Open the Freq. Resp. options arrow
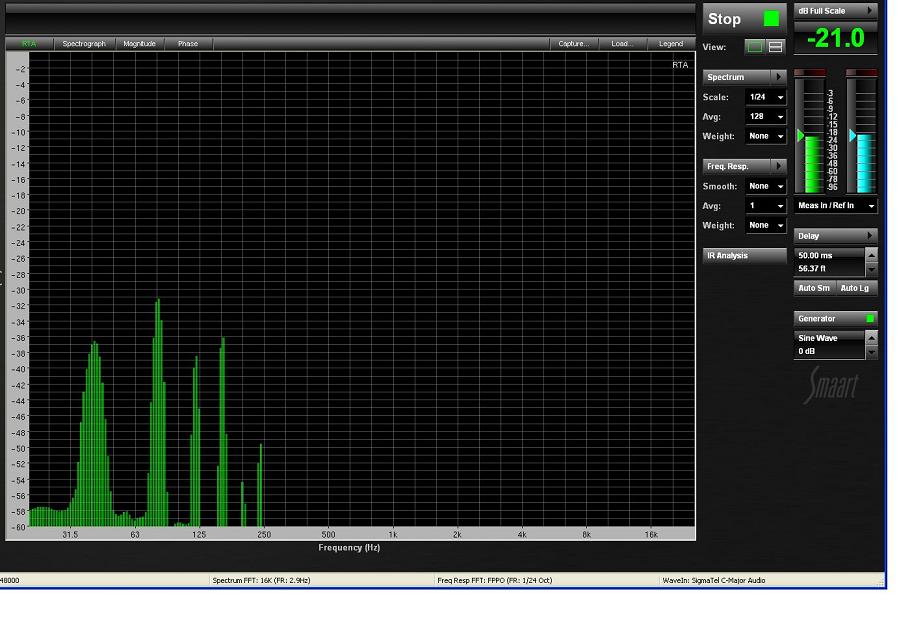899x624 pixels. pyautogui.click(x=779, y=166)
